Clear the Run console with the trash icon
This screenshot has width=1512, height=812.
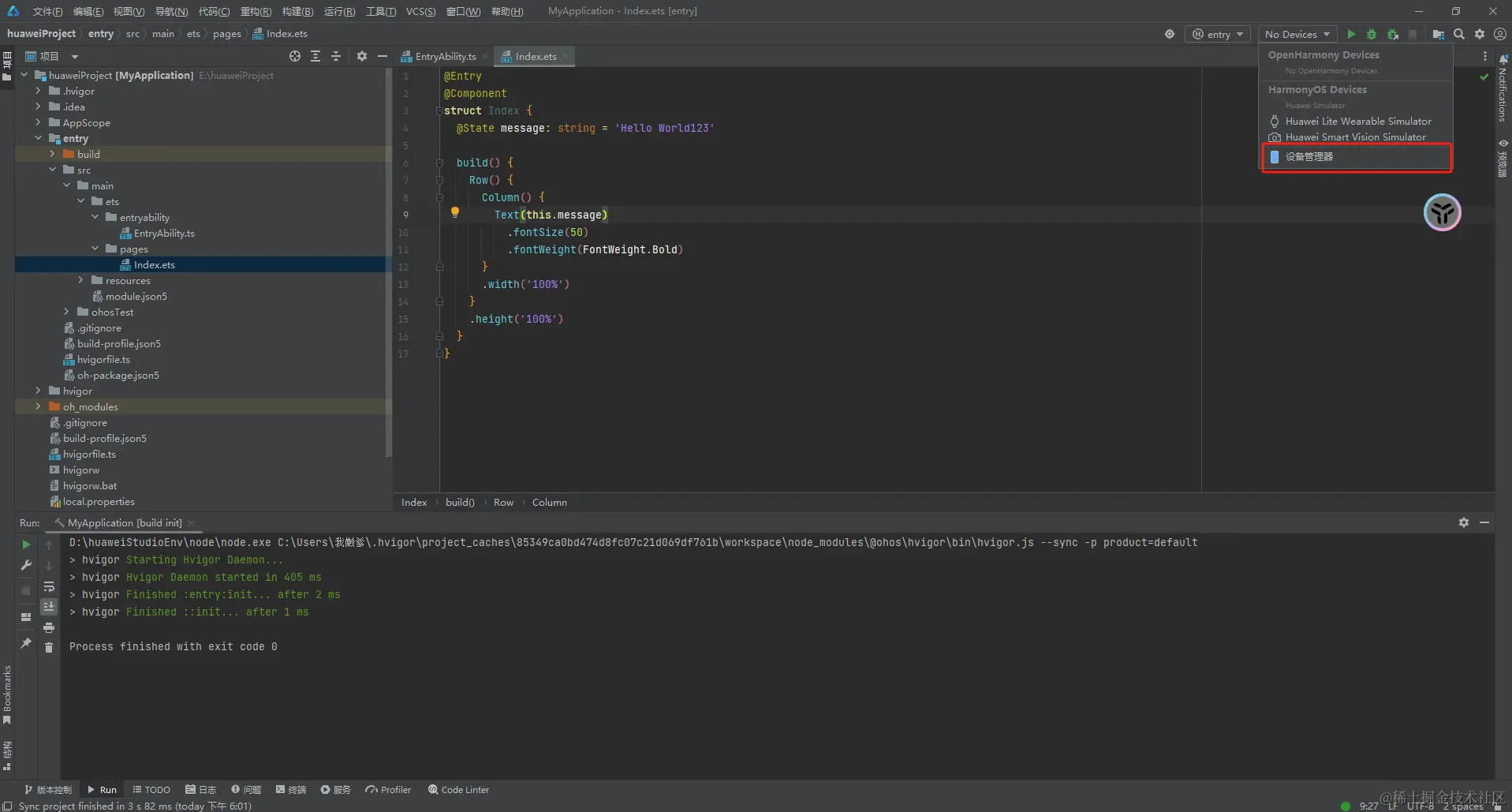pyautogui.click(x=49, y=647)
